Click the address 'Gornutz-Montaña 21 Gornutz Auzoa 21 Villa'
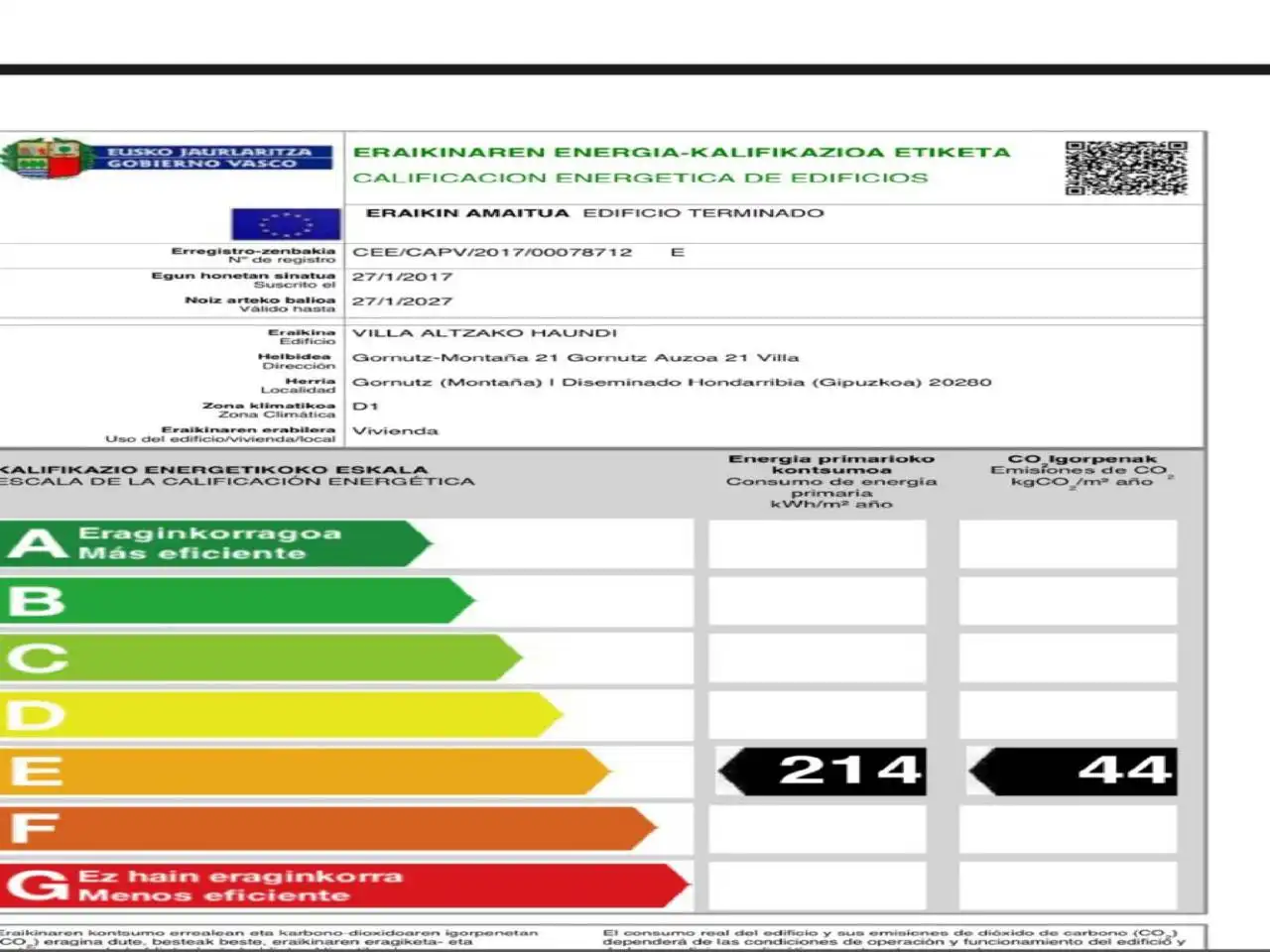 [x=575, y=358]
